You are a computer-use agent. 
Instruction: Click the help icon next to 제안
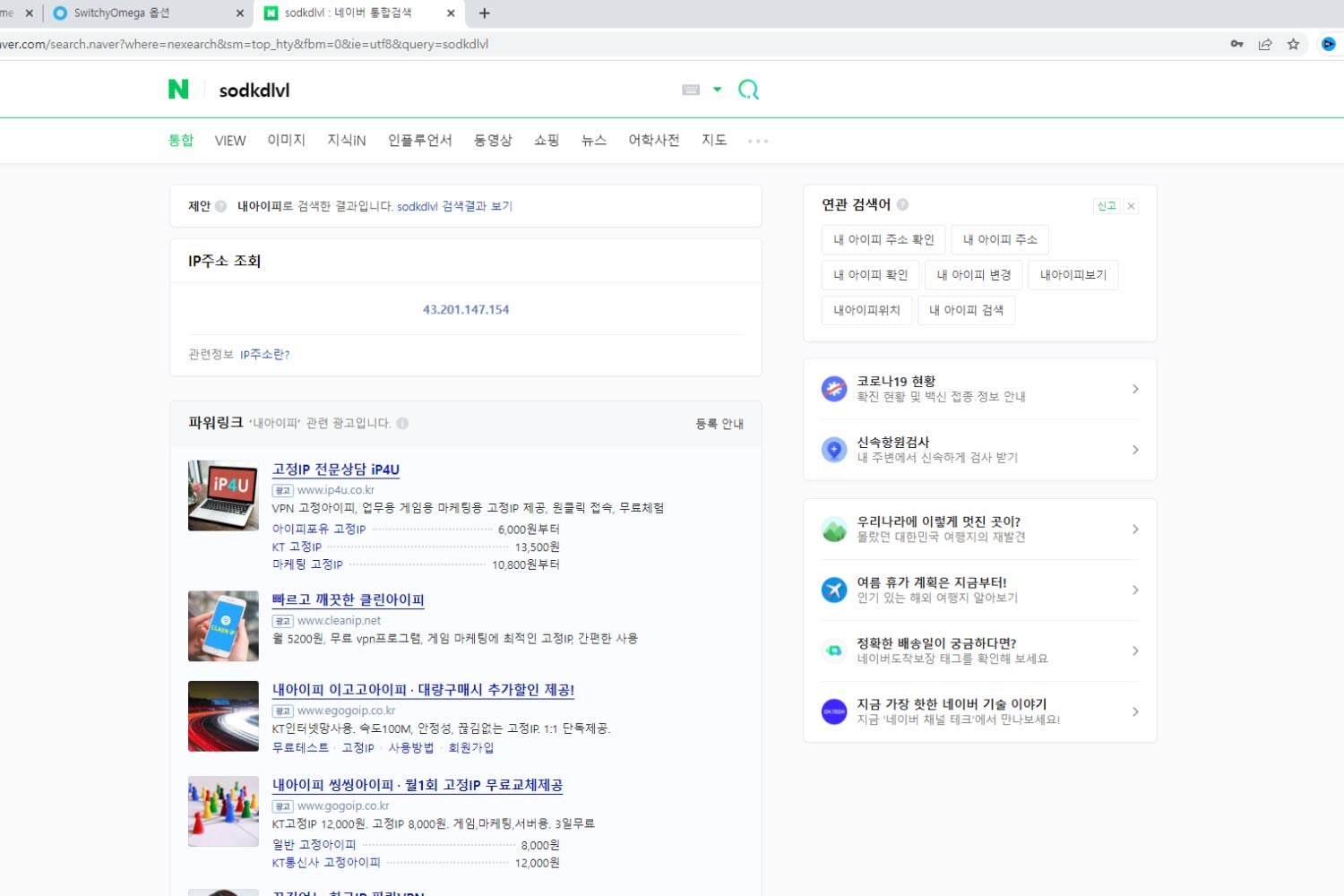pyautogui.click(x=220, y=206)
